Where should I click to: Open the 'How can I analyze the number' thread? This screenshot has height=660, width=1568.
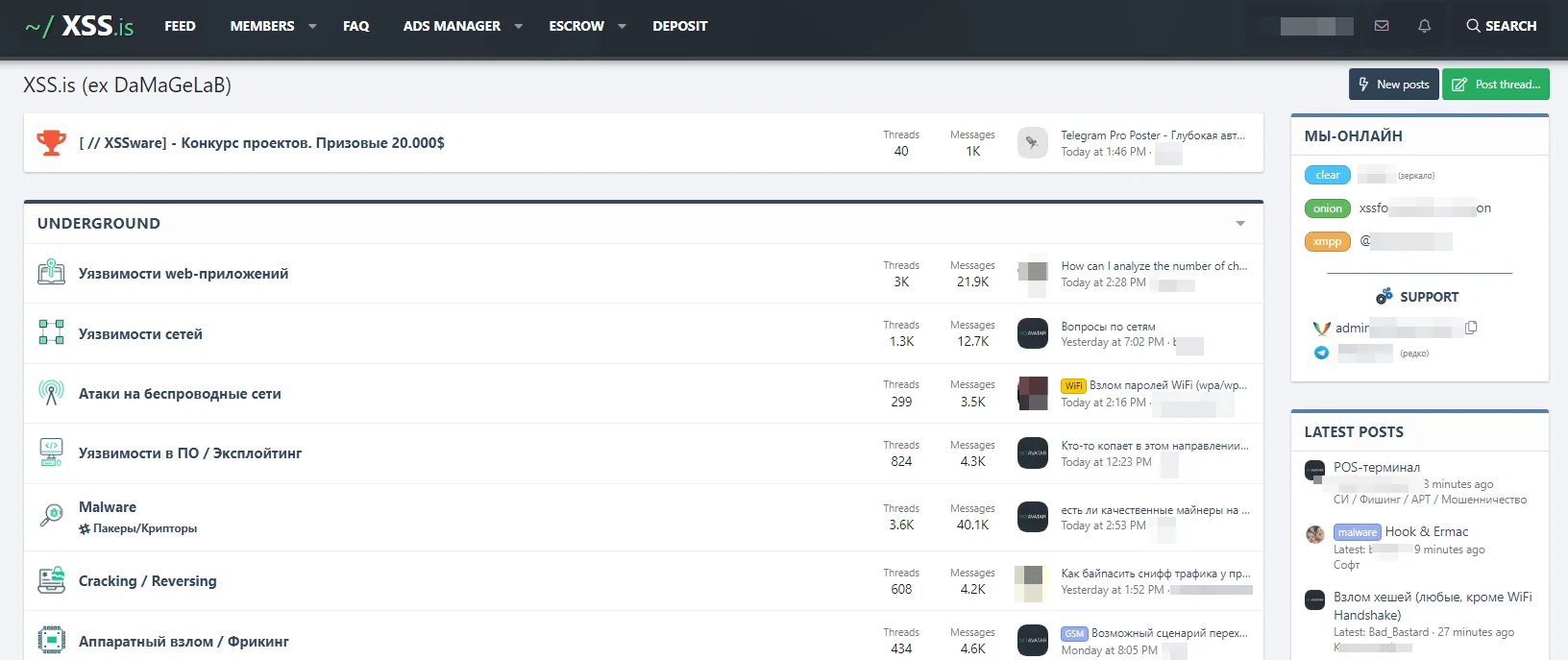[x=1154, y=266]
